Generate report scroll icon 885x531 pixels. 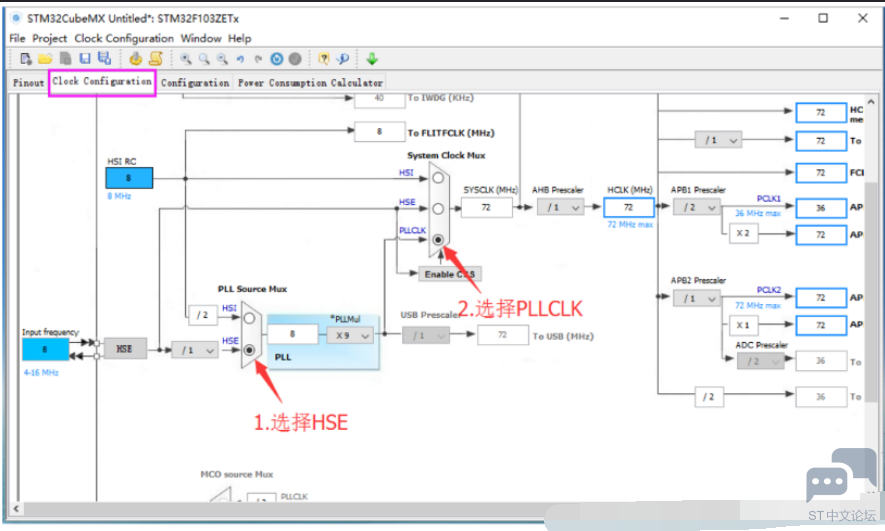pyautogui.click(x=156, y=58)
